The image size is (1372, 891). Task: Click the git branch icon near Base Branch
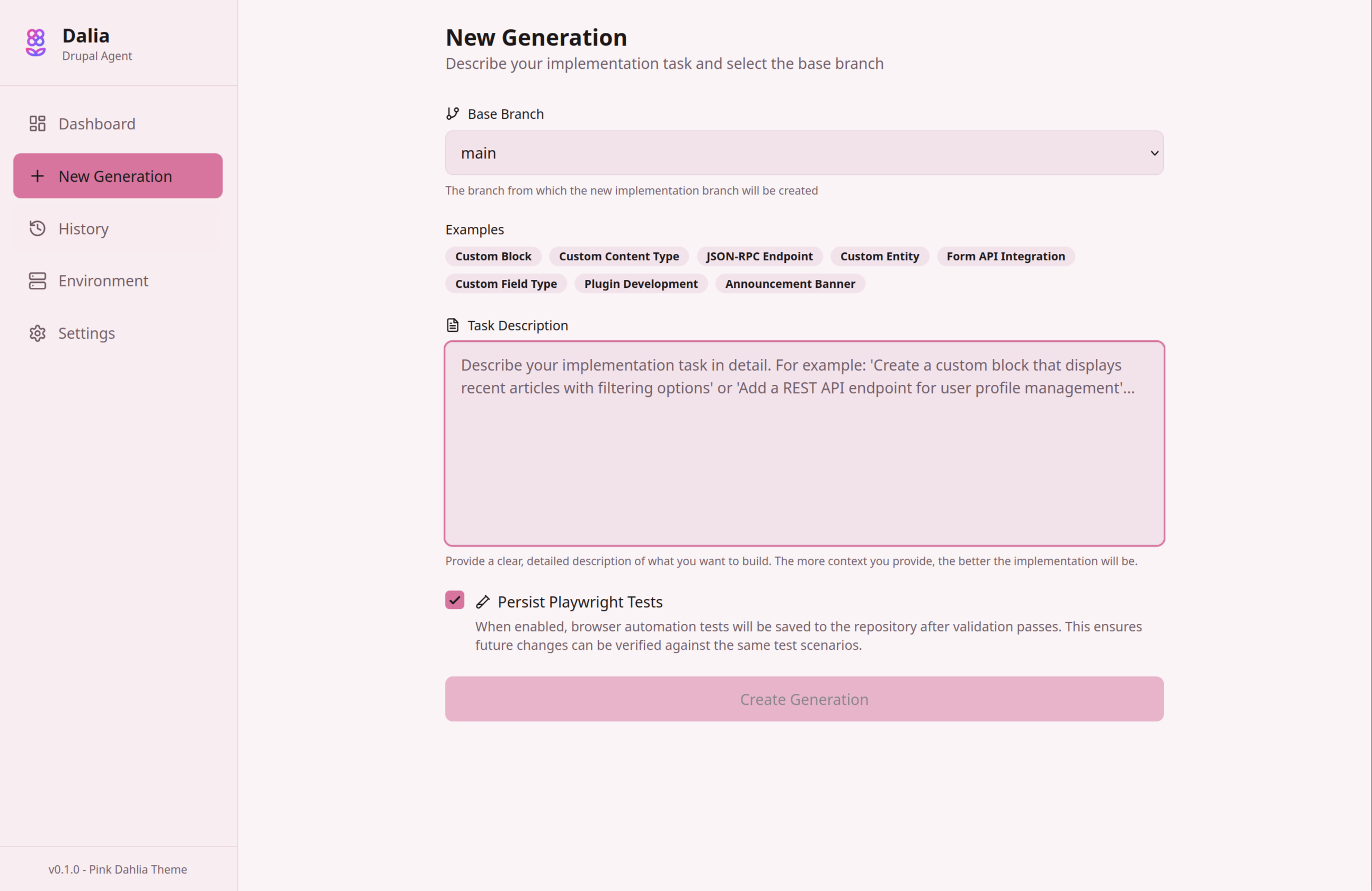click(x=453, y=113)
